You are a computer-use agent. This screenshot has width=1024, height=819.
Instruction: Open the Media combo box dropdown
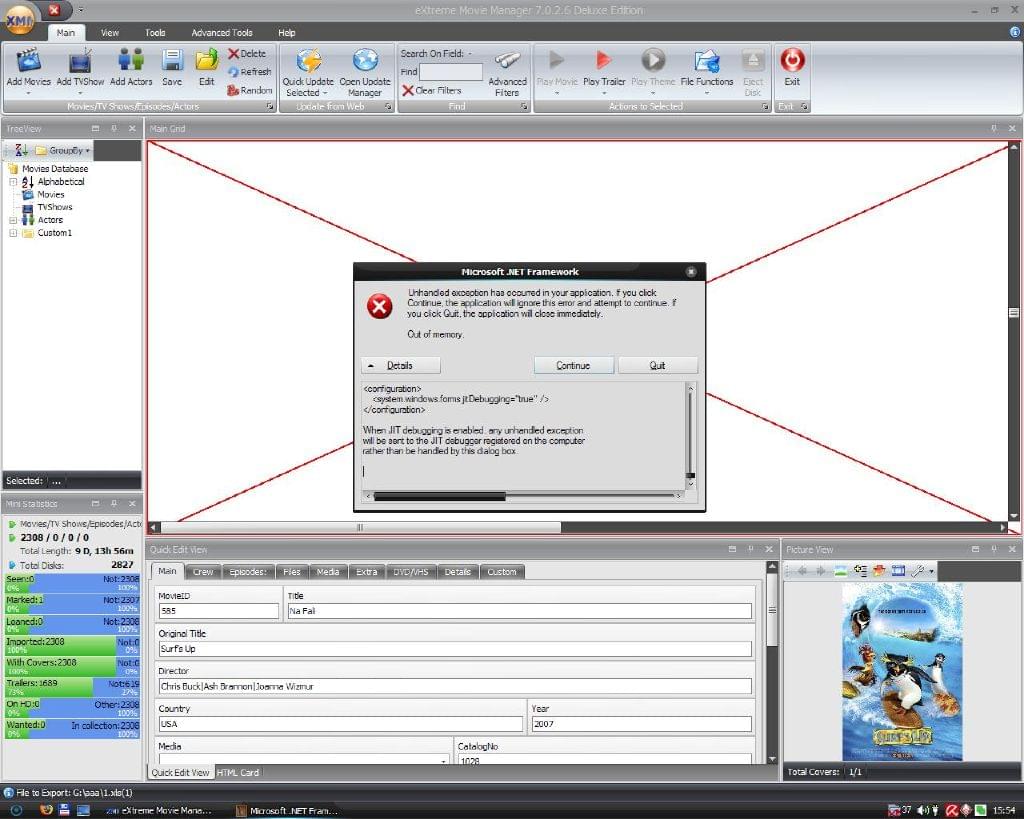pos(444,761)
